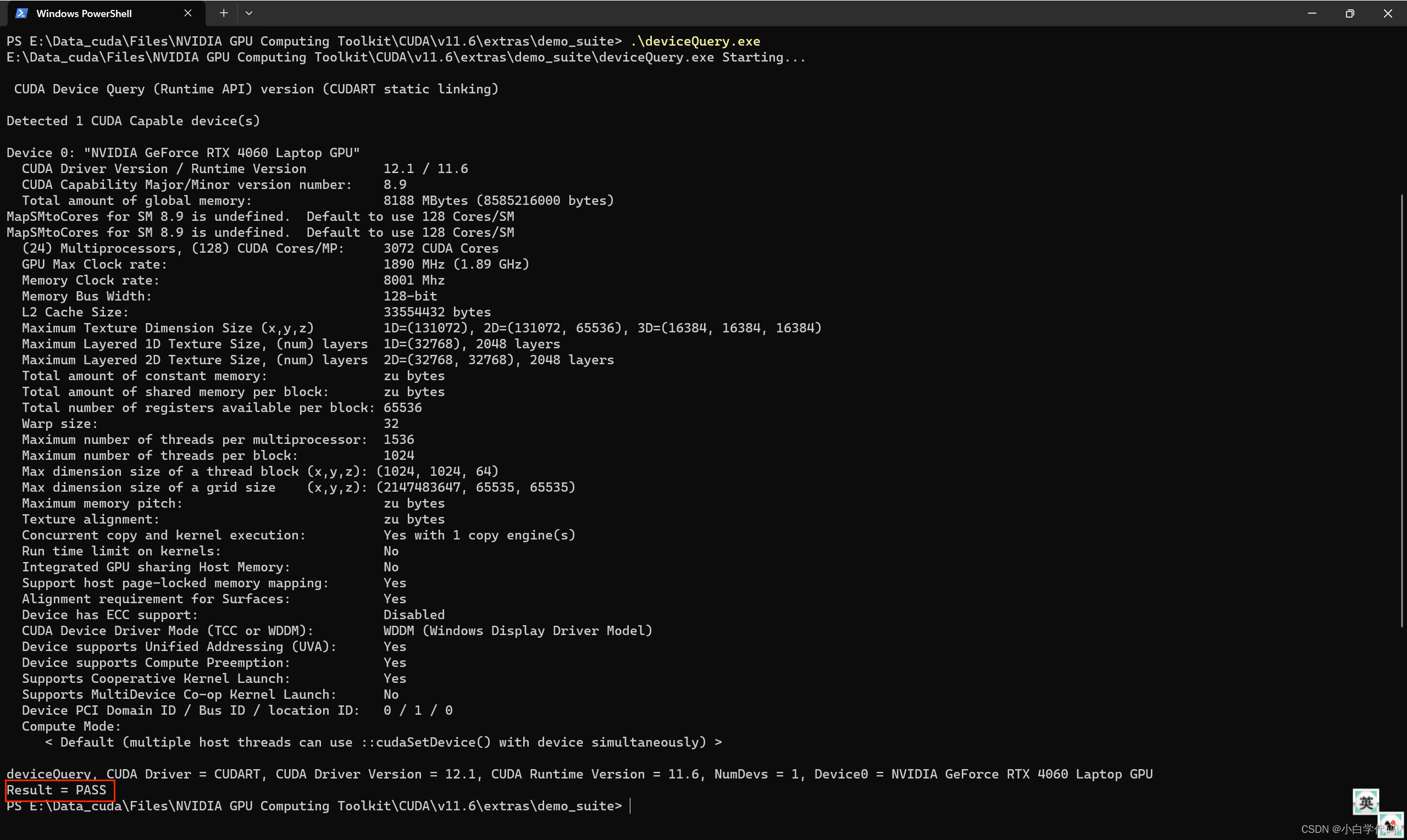Click the 'Run time limit on kernels' value No
1407x840 pixels.
(391, 551)
